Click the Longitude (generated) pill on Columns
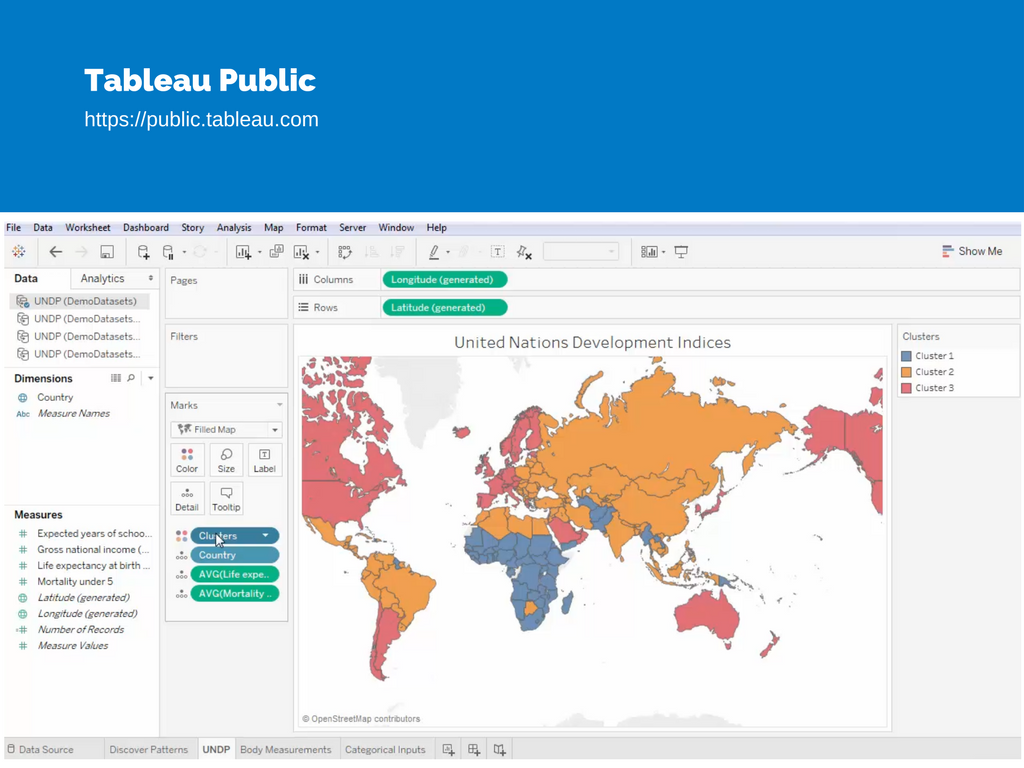This screenshot has height=768, width=1024. tap(444, 280)
